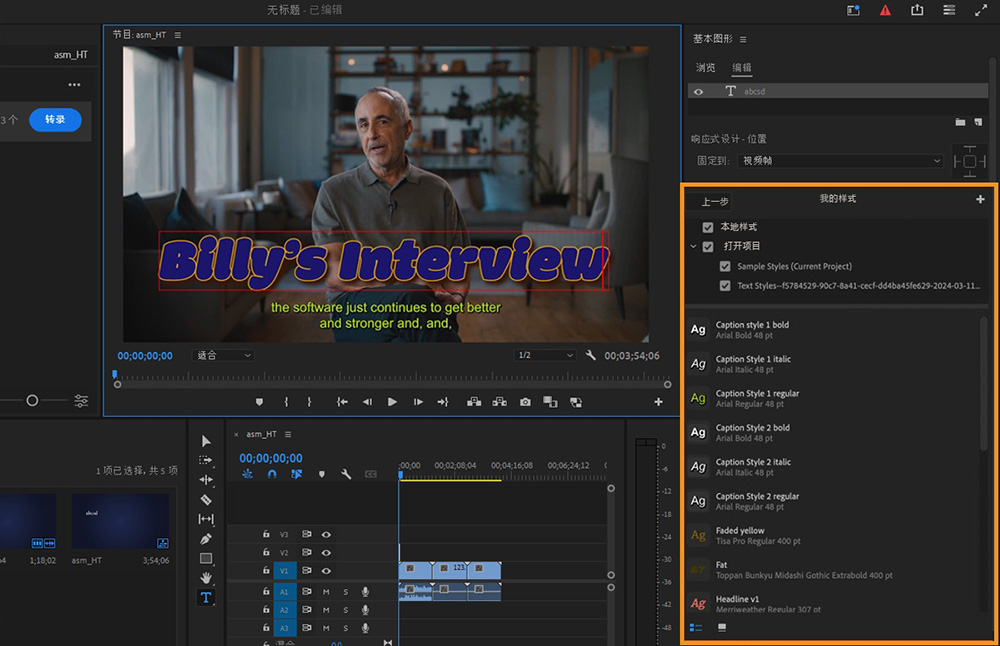Hide video track V3 output

click(326, 534)
